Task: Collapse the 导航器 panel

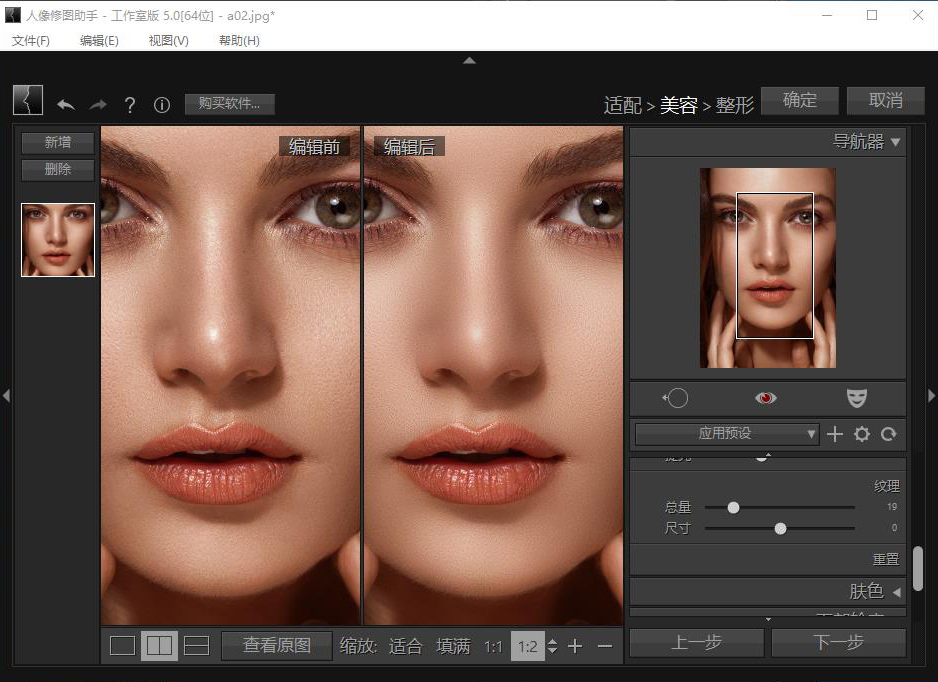Action: [x=895, y=142]
